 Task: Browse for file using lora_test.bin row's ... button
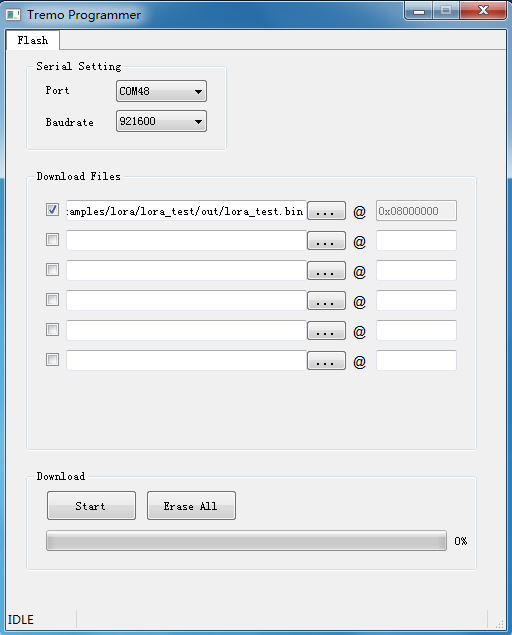click(326, 211)
